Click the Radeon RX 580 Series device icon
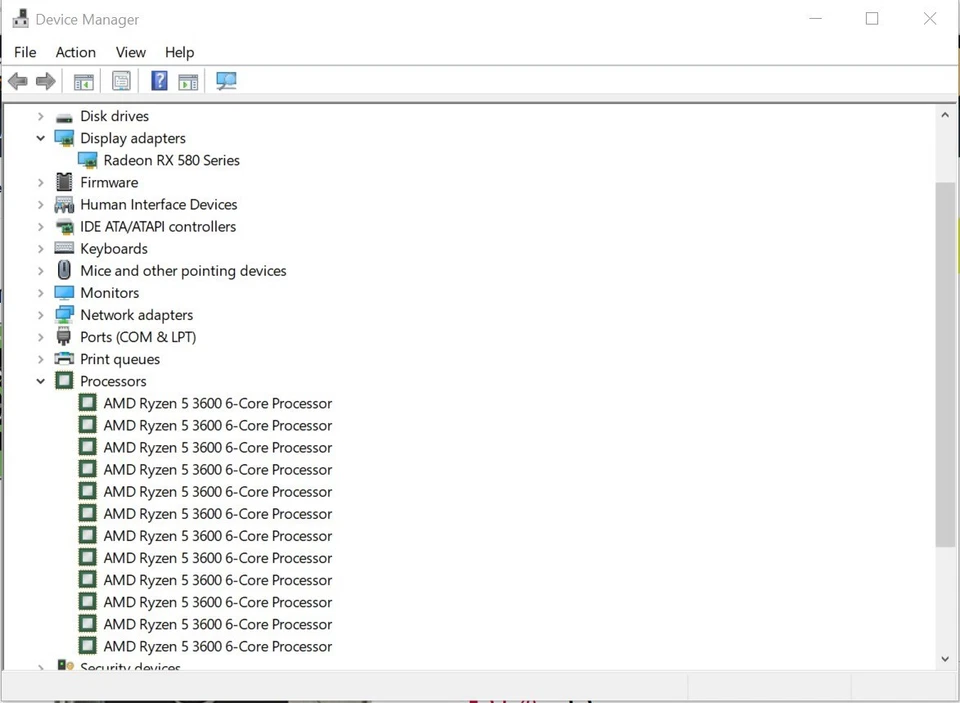The image size is (960, 703). (88, 160)
